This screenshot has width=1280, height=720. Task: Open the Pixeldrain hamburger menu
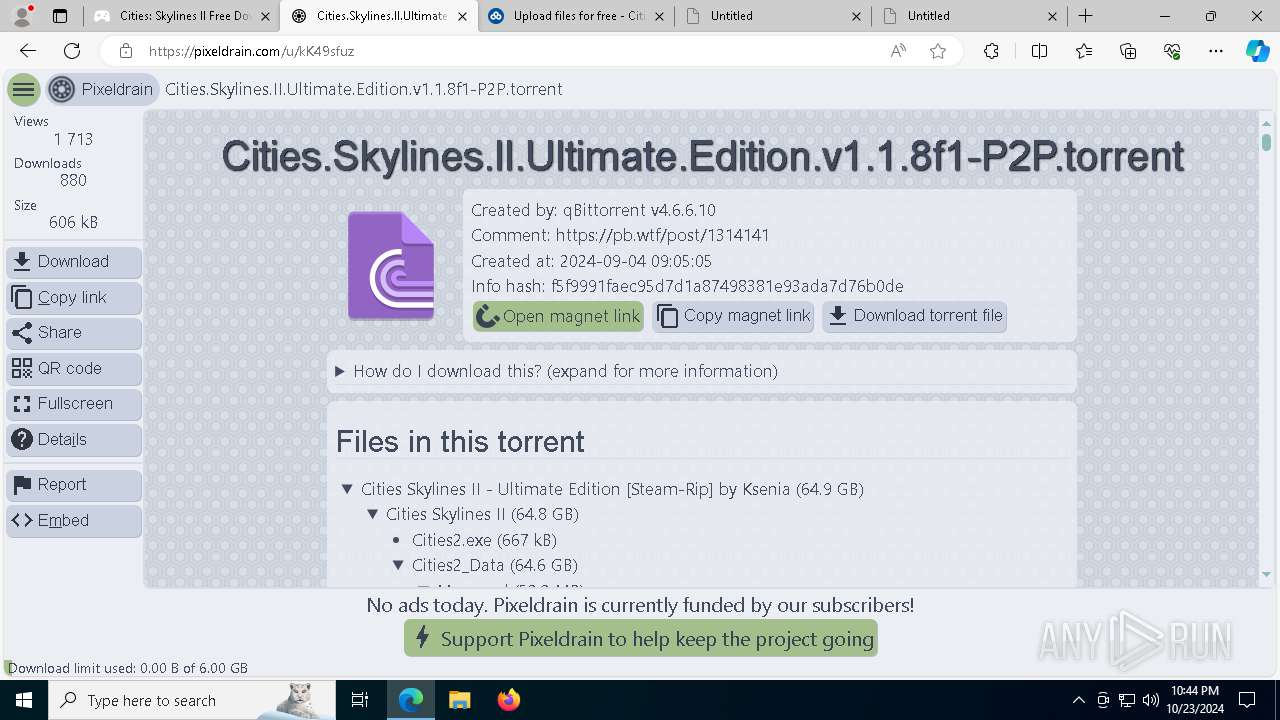click(24, 90)
